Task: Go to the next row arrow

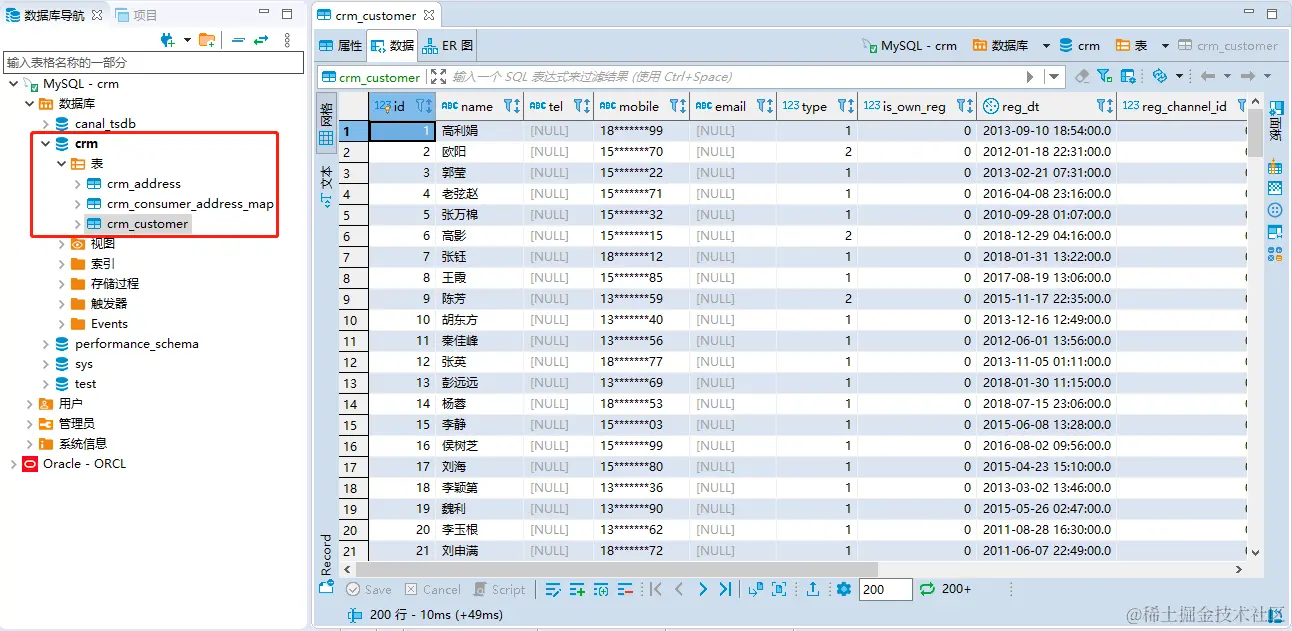Action: (x=703, y=590)
